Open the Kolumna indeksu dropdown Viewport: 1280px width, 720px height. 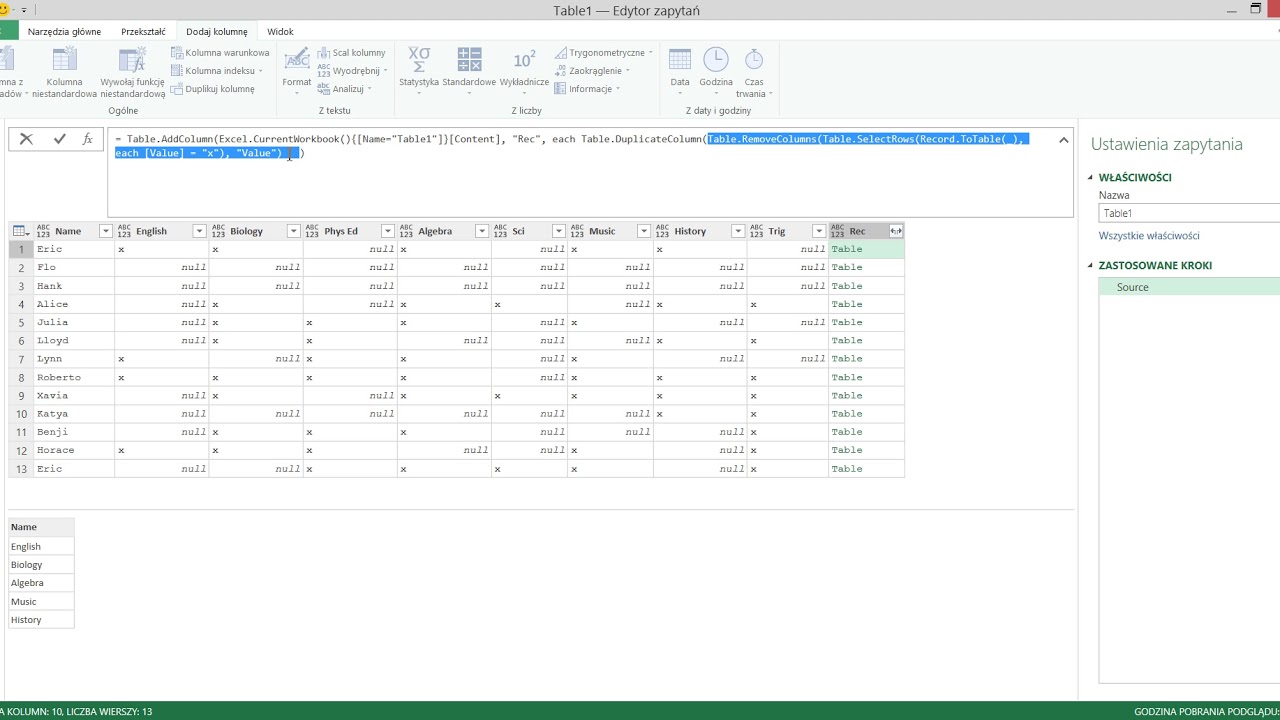tap(261, 71)
